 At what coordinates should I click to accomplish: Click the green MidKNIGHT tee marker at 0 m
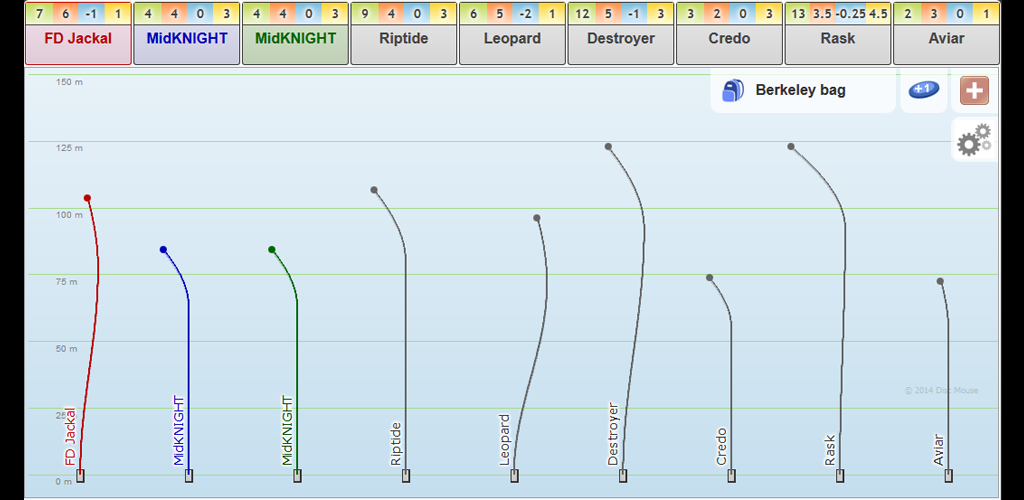(x=297, y=476)
